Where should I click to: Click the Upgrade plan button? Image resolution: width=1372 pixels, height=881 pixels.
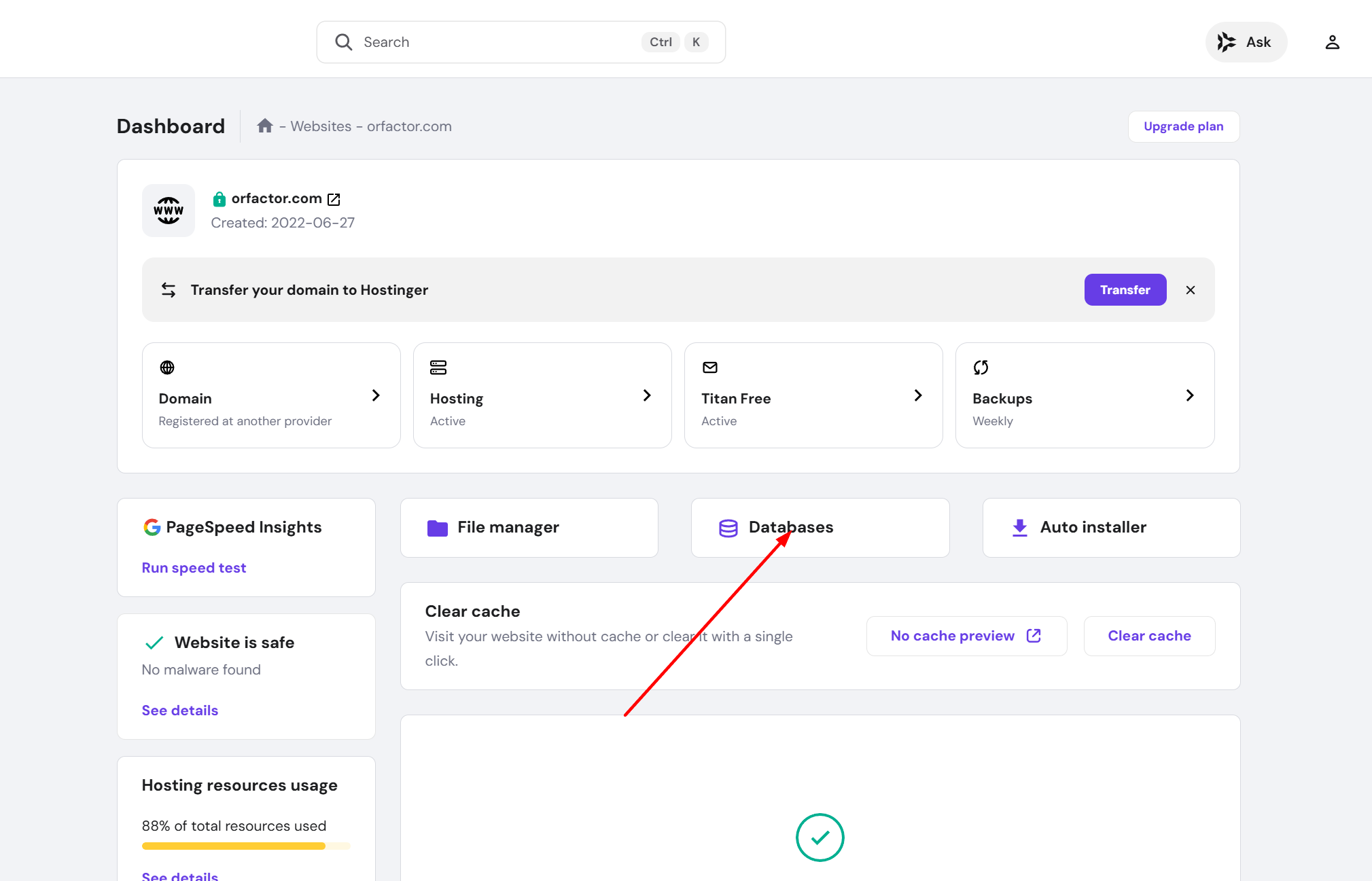coord(1183,126)
